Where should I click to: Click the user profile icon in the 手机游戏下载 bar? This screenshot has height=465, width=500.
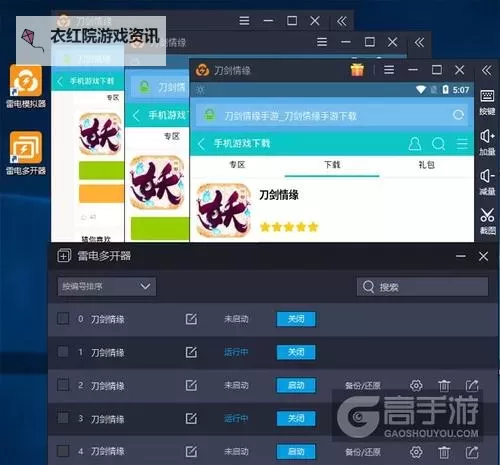pyautogui.click(x=415, y=144)
